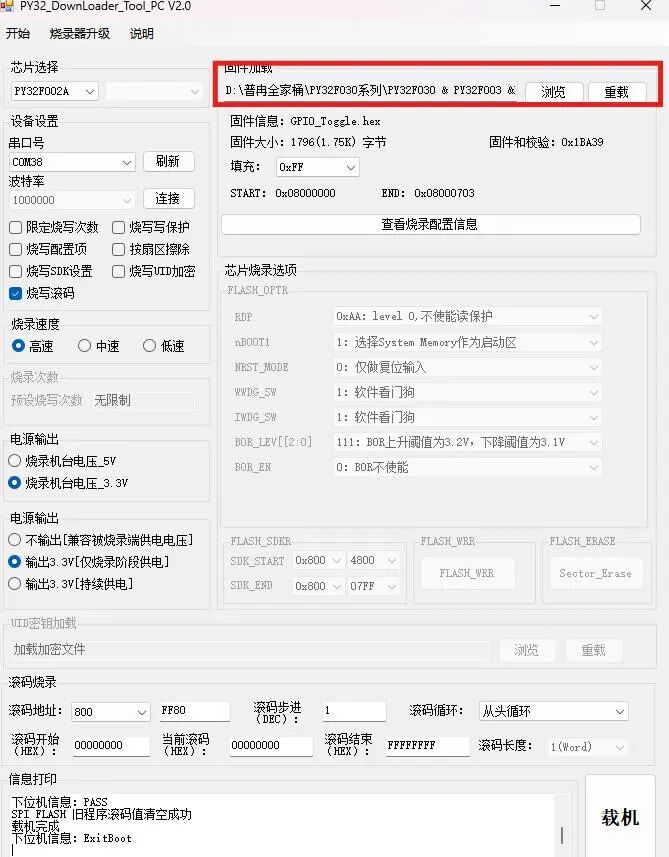Click the 加载加密文件 input field
Viewport: 669px width, 857px height.
[x=249, y=650]
